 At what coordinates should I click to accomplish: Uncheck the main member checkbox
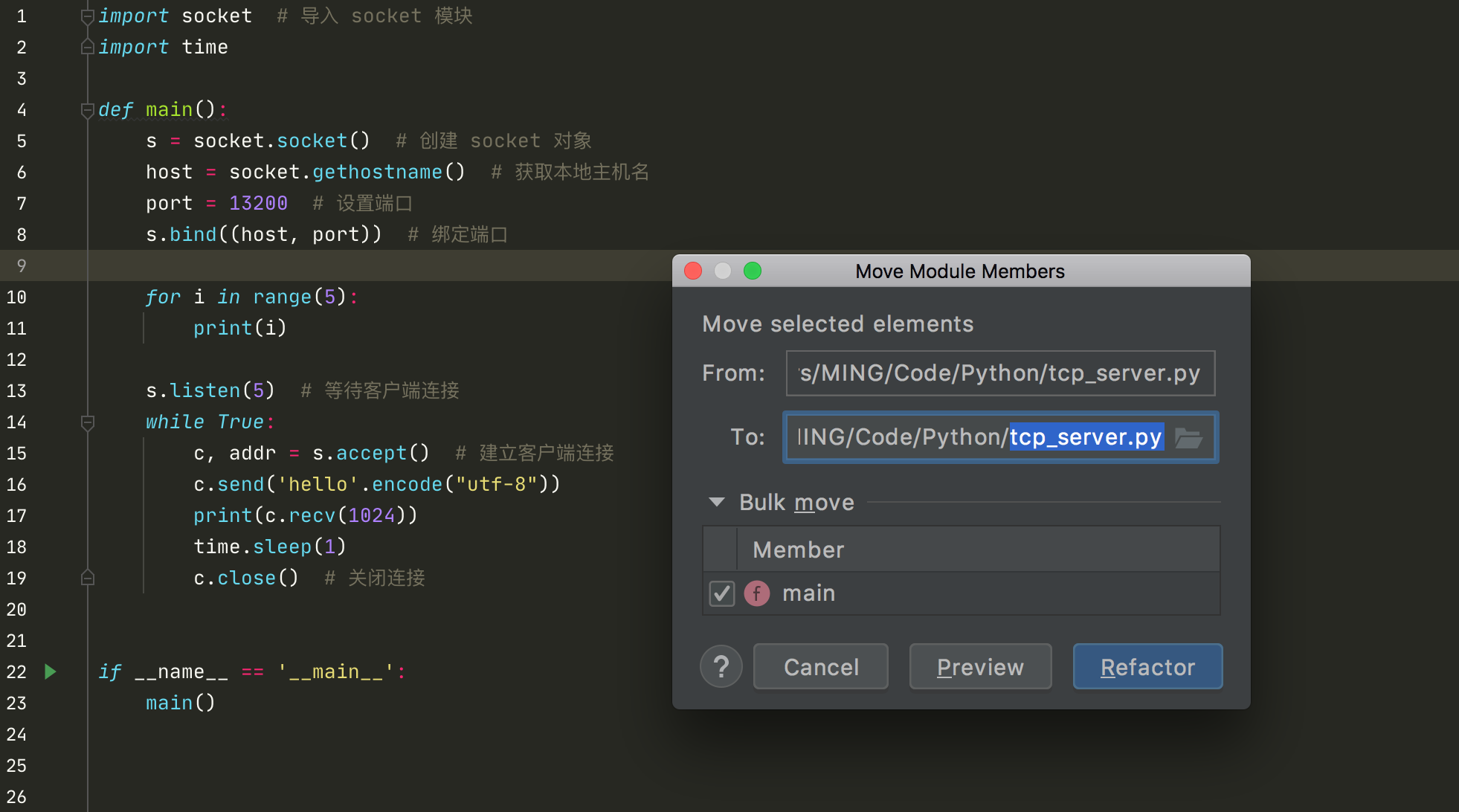point(721,593)
